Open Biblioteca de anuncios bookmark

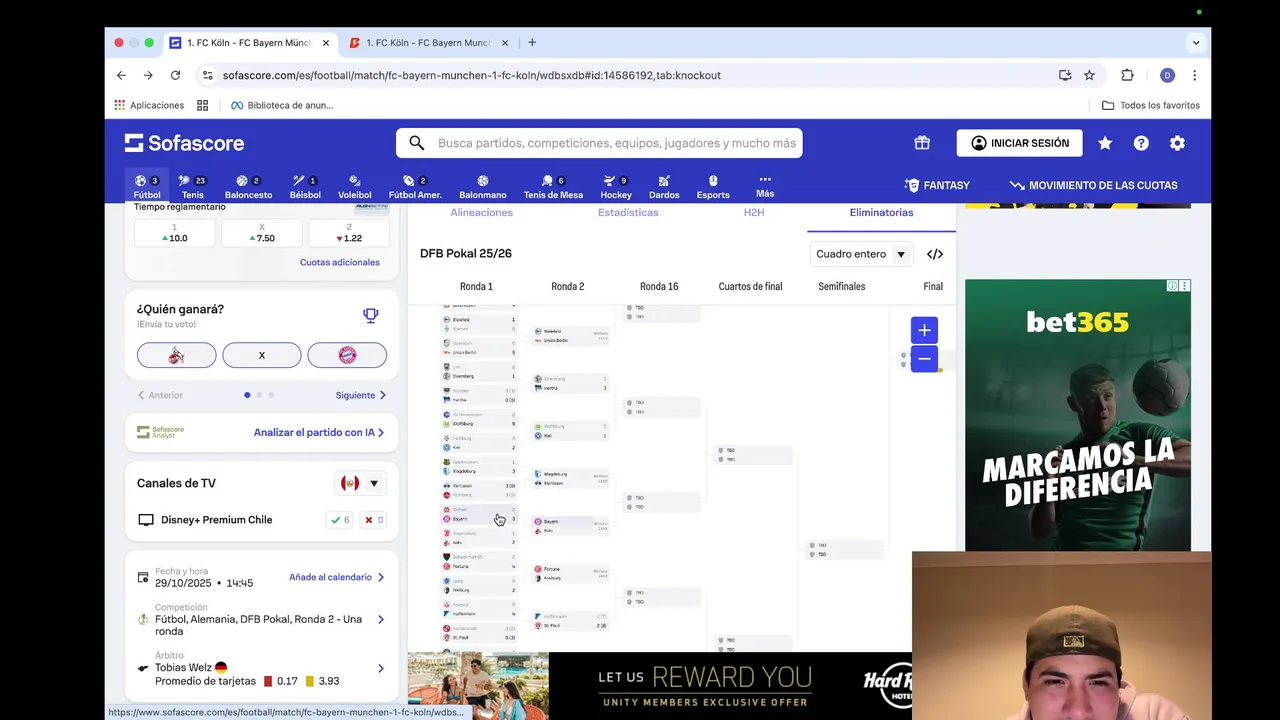(281, 105)
